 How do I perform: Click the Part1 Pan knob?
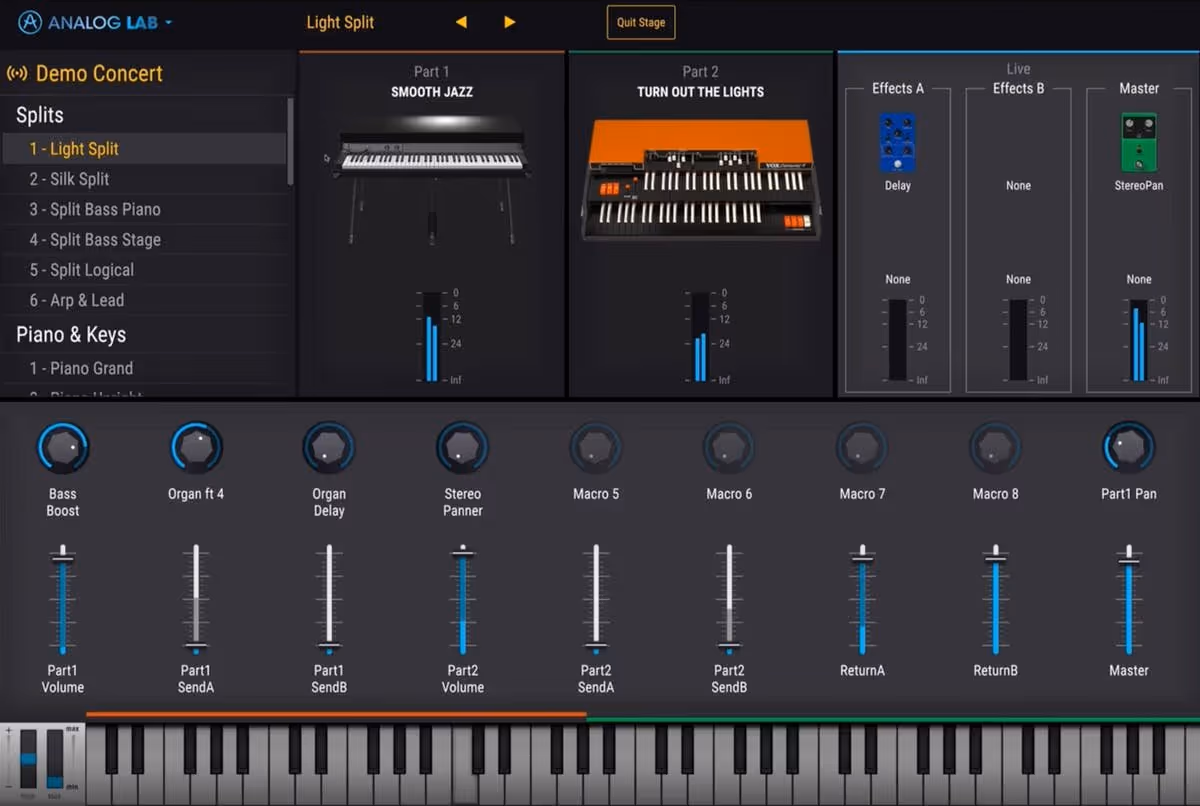[x=1129, y=448]
